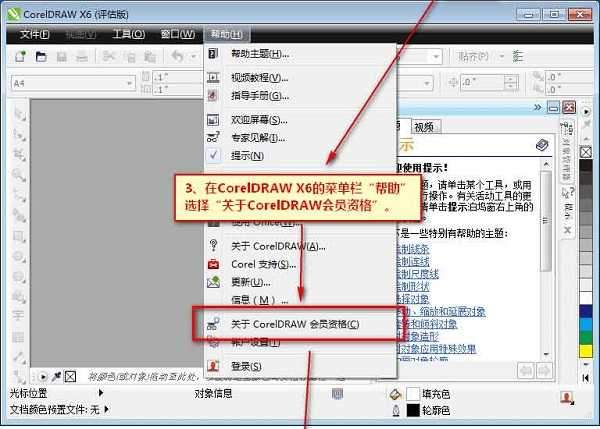
Task: Click the book icon in Hints panel
Action: [541, 146]
